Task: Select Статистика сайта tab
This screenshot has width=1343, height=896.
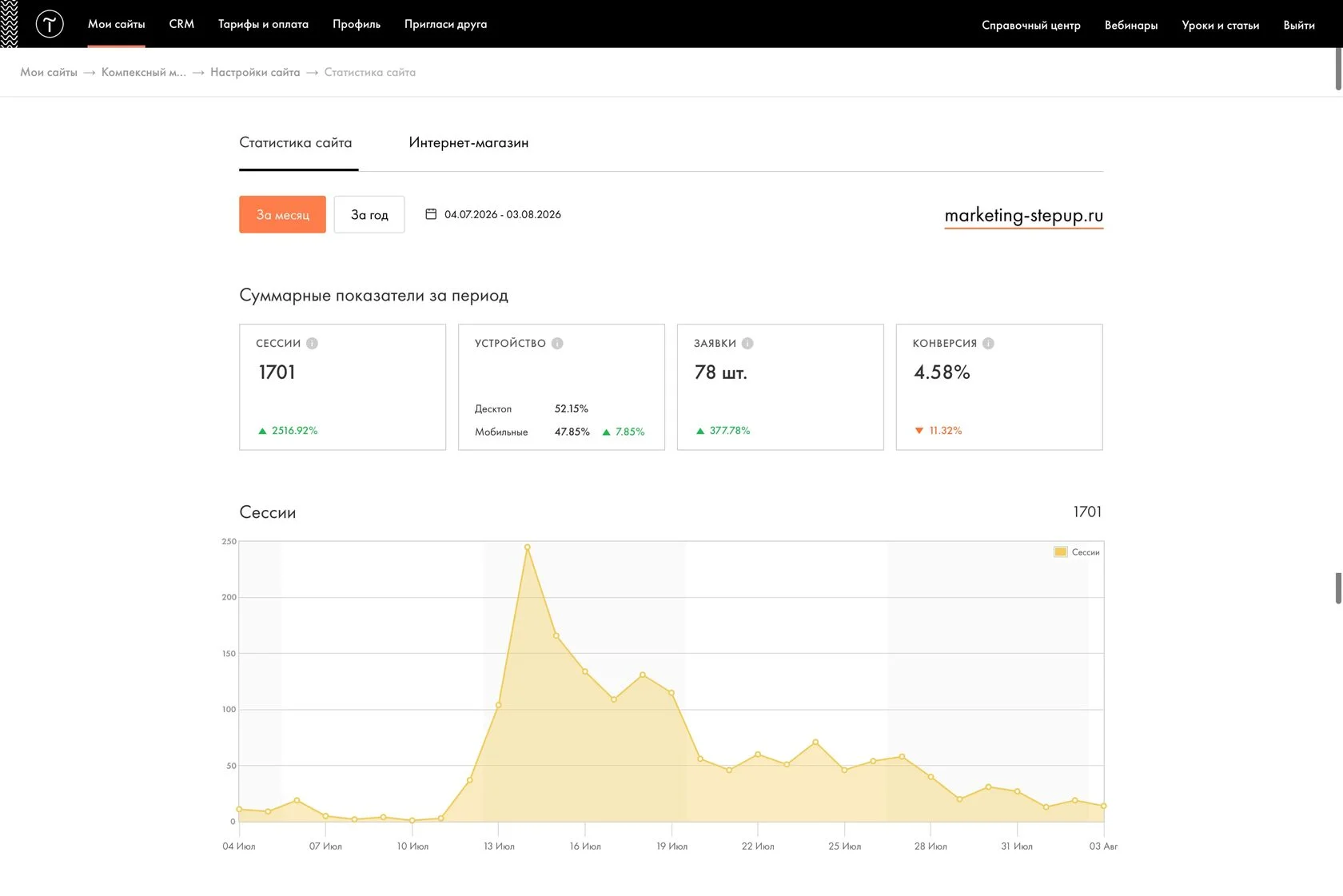Action: pyautogui.click(x=296, y=143)
